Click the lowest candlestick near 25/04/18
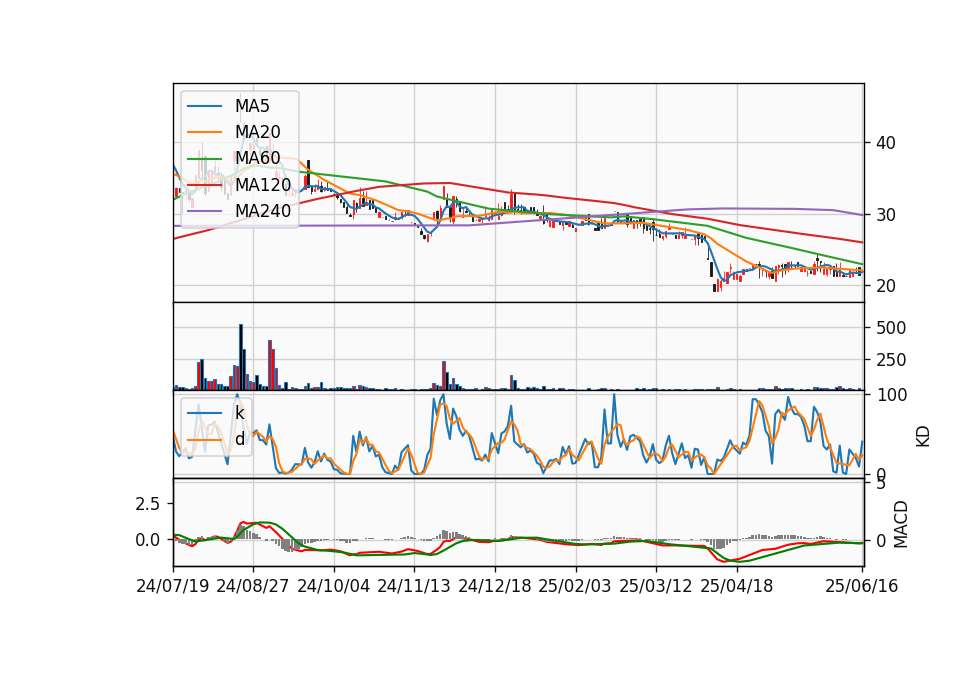This screenshot has height=690, width=960. point(714,287)
